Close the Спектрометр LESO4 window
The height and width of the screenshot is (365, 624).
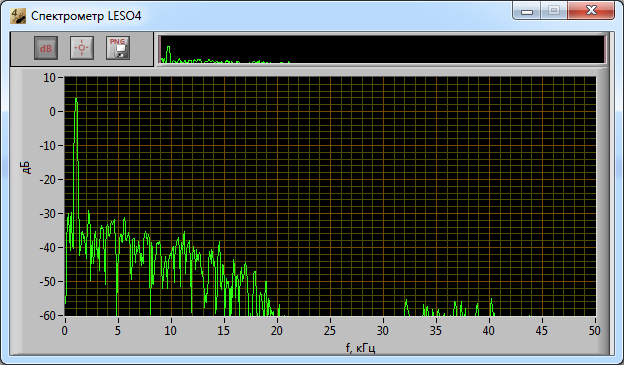(591, 11)
